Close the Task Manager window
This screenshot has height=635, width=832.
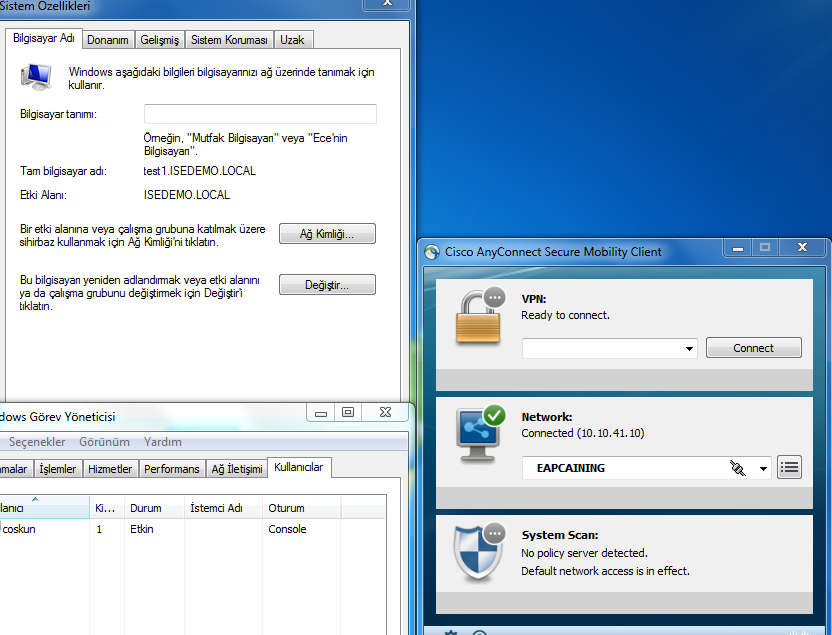[x=386, y=412]
